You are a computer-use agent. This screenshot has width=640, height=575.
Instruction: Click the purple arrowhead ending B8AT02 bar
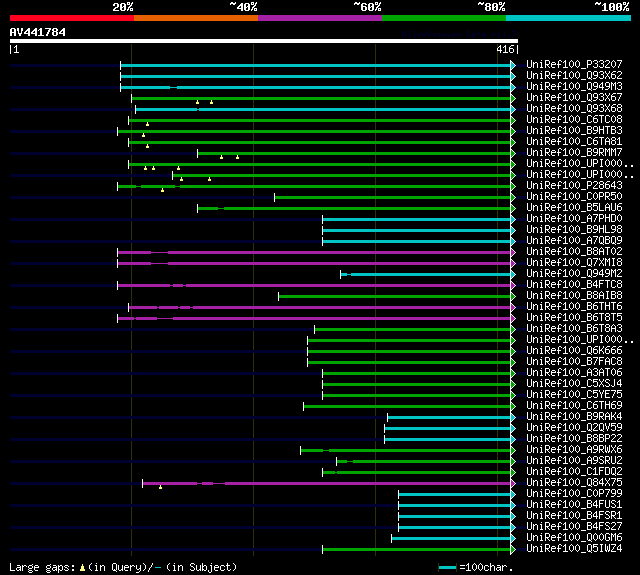click(513, 253)
